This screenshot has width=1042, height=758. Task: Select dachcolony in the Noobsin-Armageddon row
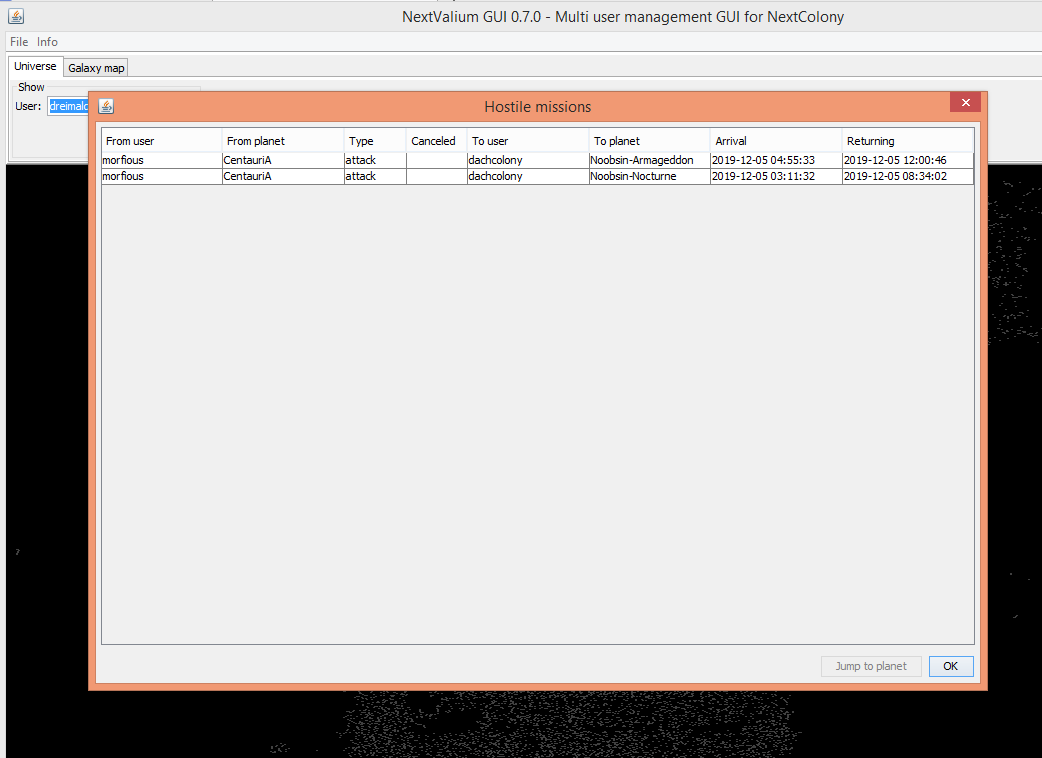528,160
